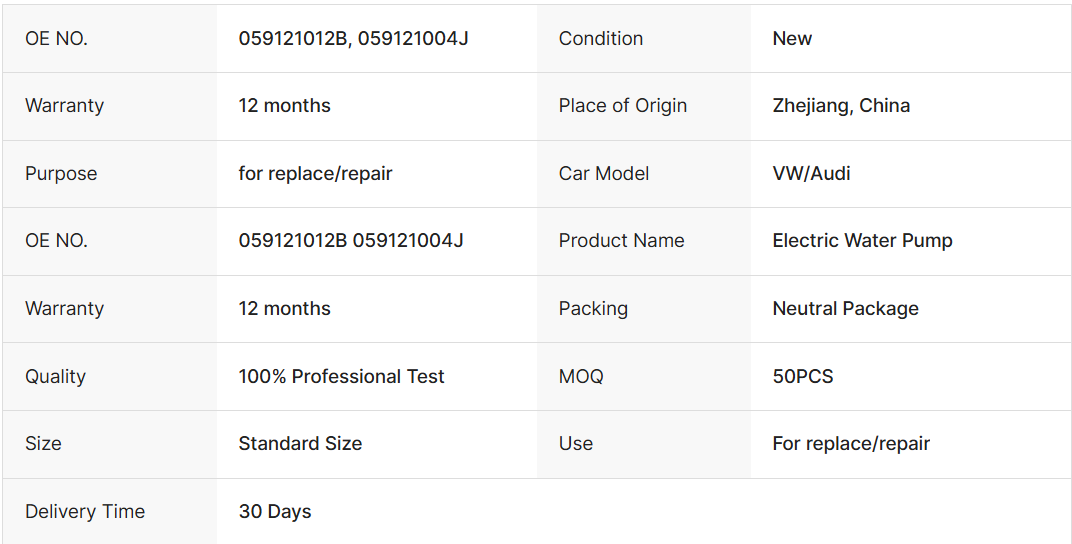Select the '100% Professional Test' value
The image size is (1072, 544).
[341, 377]
